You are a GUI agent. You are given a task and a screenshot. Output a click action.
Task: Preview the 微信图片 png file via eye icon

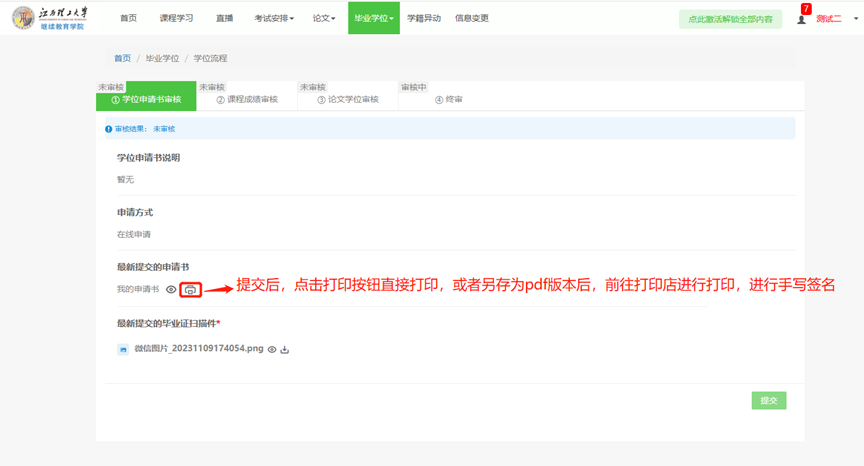click(x=272, y=349)
